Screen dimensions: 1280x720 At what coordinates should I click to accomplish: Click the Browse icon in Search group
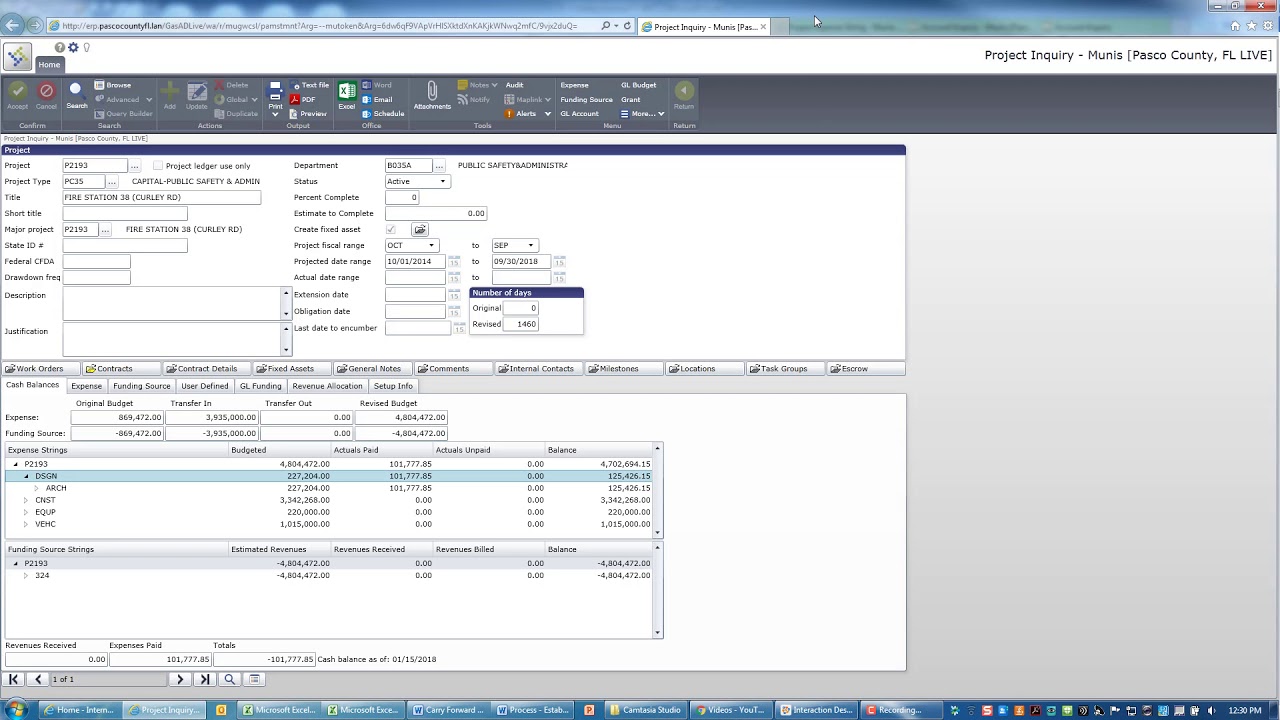click(113, 85)
